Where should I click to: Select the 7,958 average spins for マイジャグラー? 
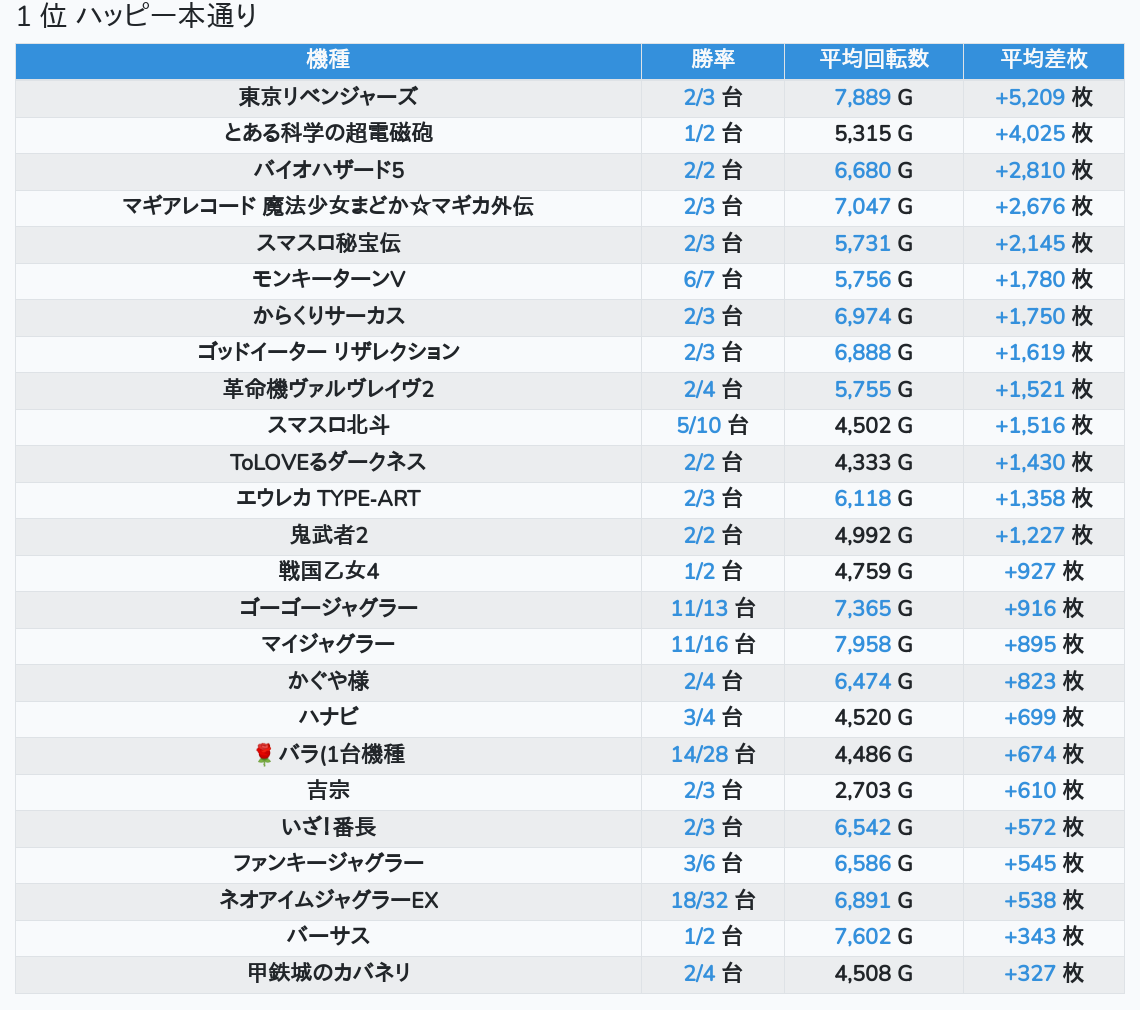point(862,644)
